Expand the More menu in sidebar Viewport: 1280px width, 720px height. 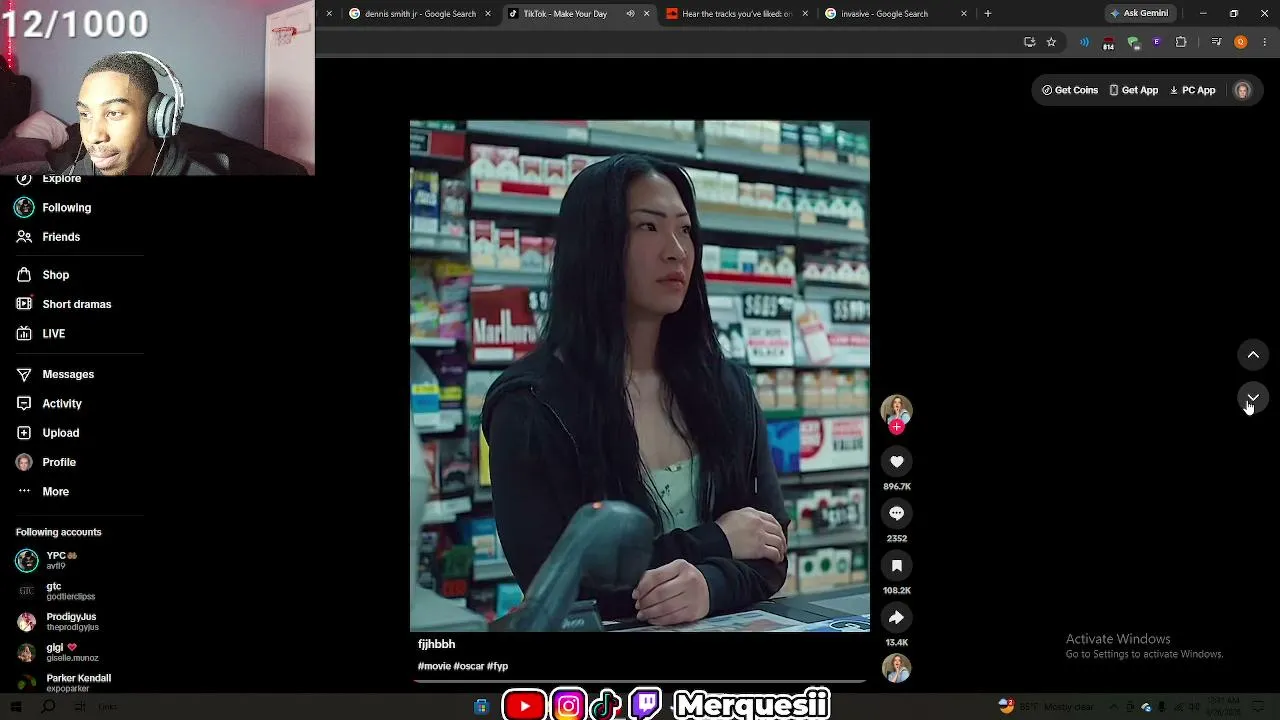click(43, 492)
